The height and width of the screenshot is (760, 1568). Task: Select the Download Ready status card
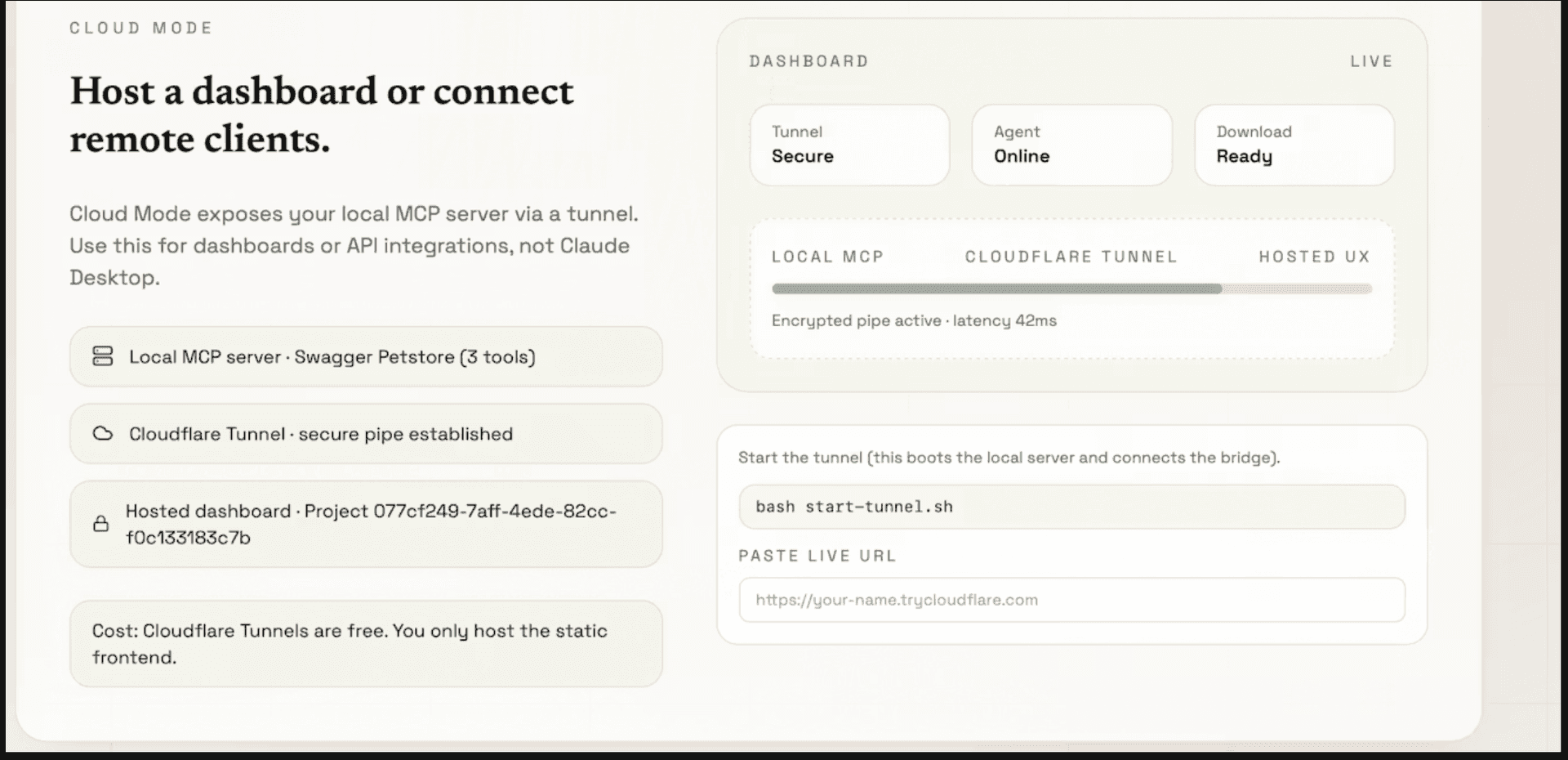tap(1294, 145)
